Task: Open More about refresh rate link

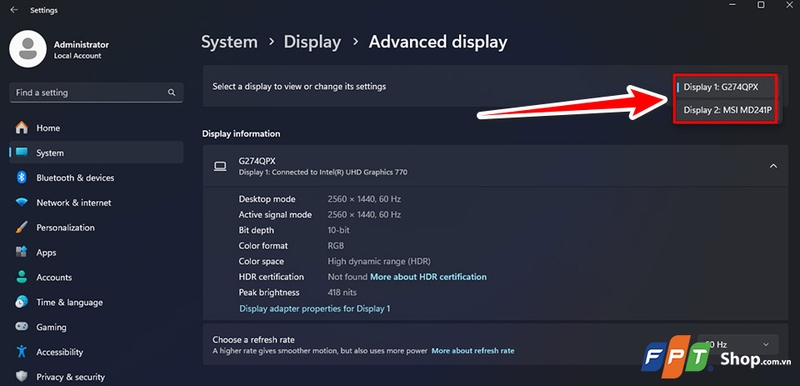Action: pos(473,351)
